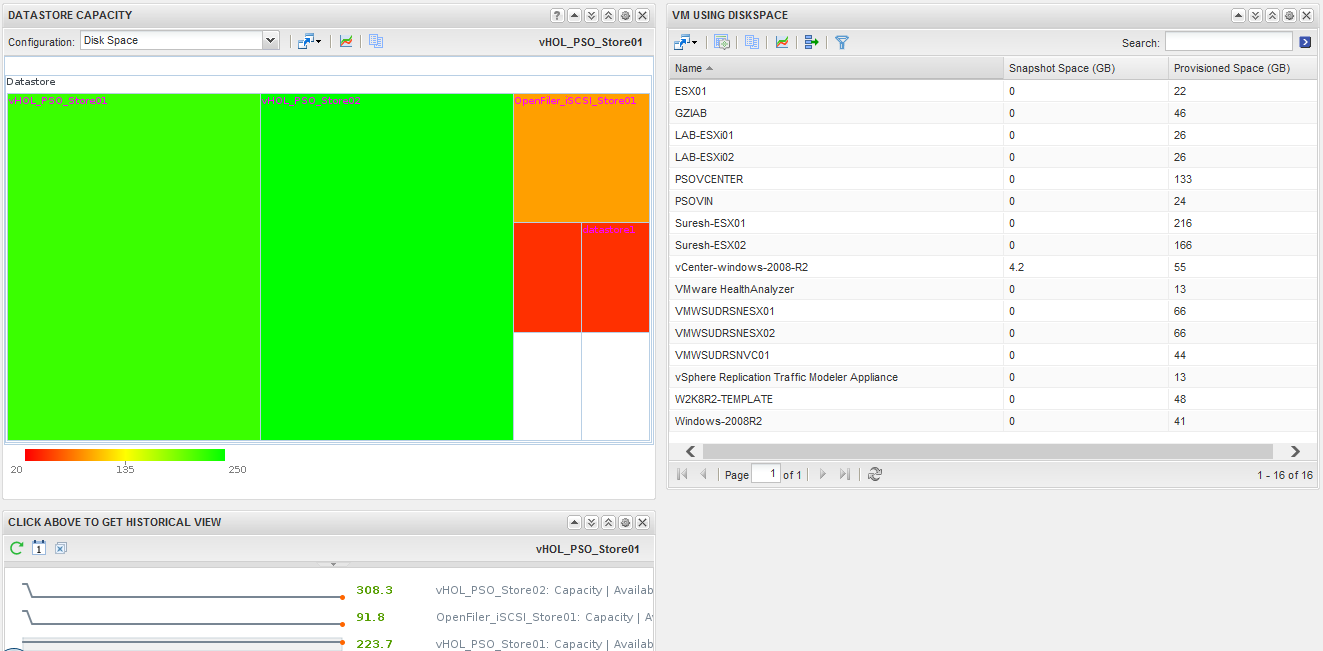Click the metric chart icon in VM toolbar
The image size is (1323, 651).
(782, 42)
